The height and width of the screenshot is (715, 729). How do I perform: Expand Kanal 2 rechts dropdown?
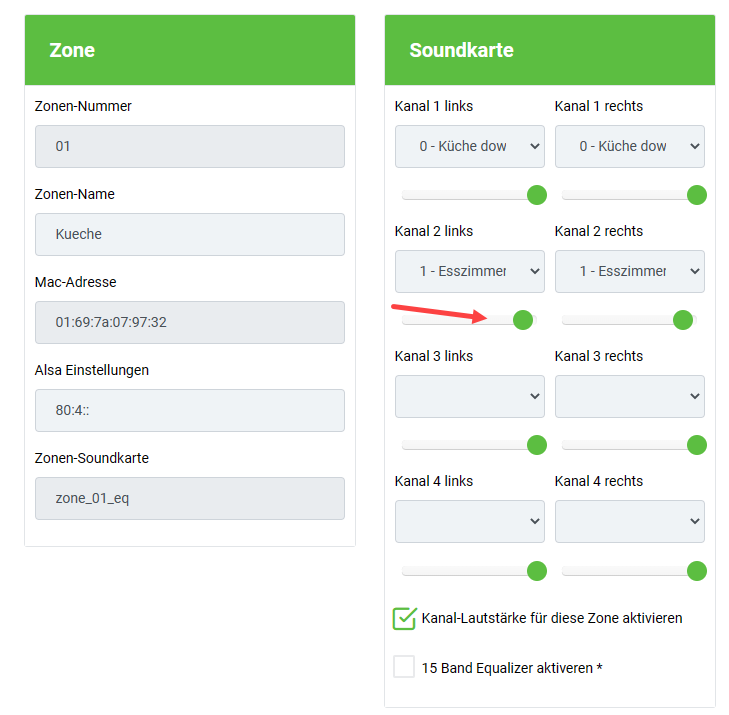630,271
